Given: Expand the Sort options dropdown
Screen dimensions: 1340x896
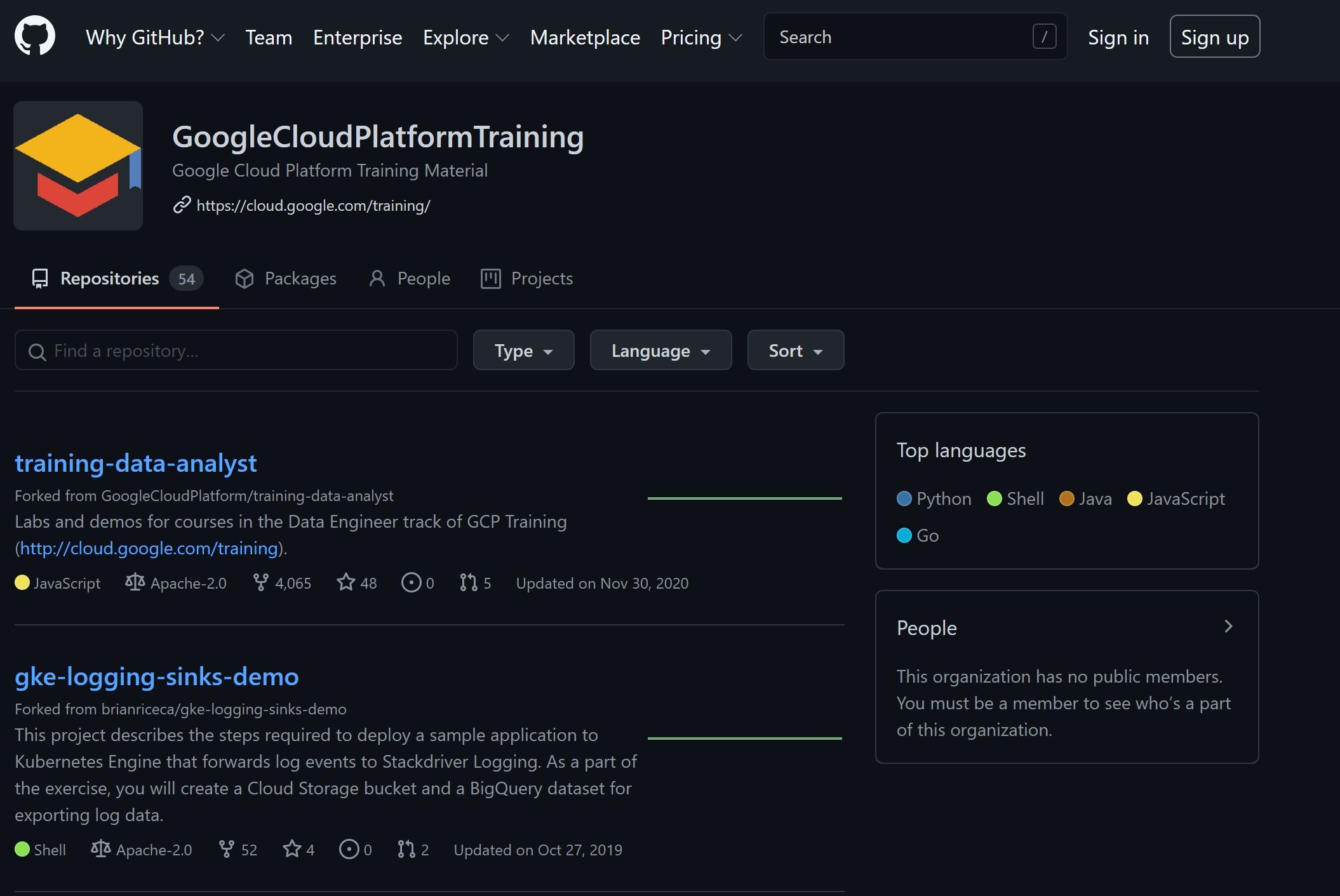Looking at the screenshot, I should click(x=795, y=350).
